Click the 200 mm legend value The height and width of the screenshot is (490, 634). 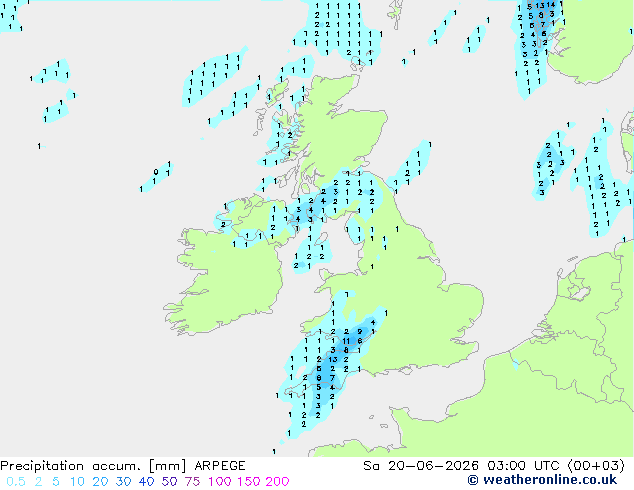point(277,482)
